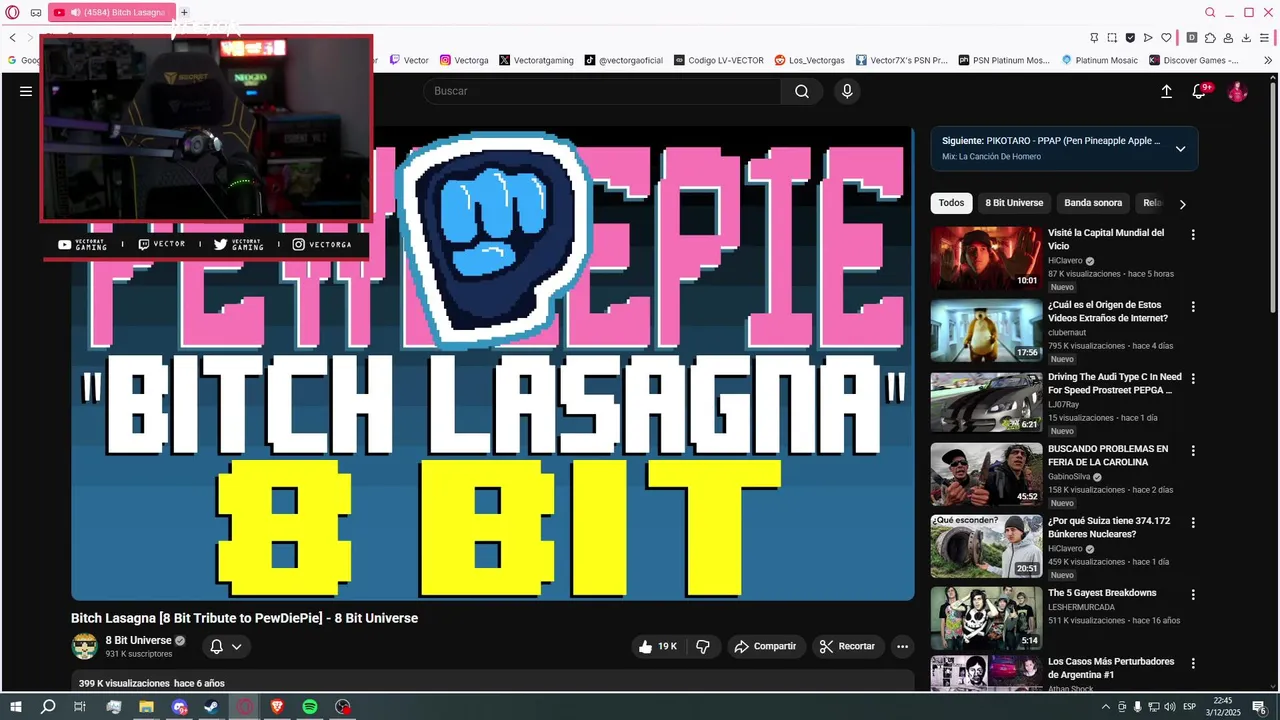Click the Compartir share button
Screen dimensions: 1280x720
pyautogui.click(x=765, y=647)
